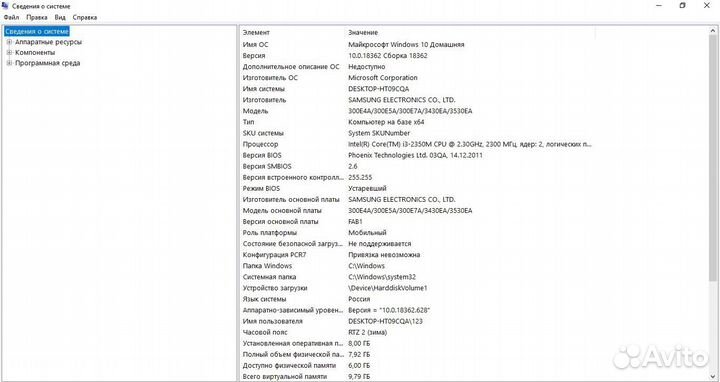Select Программная среда tree item
This screenshot has width=720, height=382.
click(x=48, y=63)
